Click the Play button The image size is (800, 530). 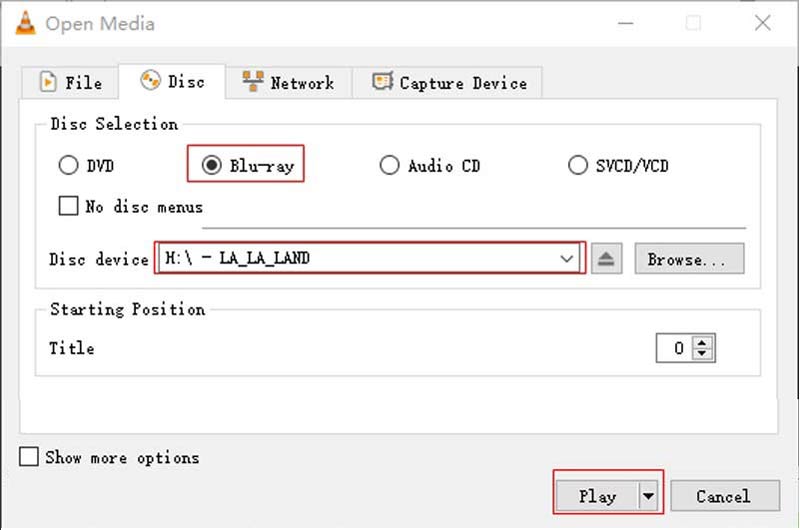pos(597,496)
